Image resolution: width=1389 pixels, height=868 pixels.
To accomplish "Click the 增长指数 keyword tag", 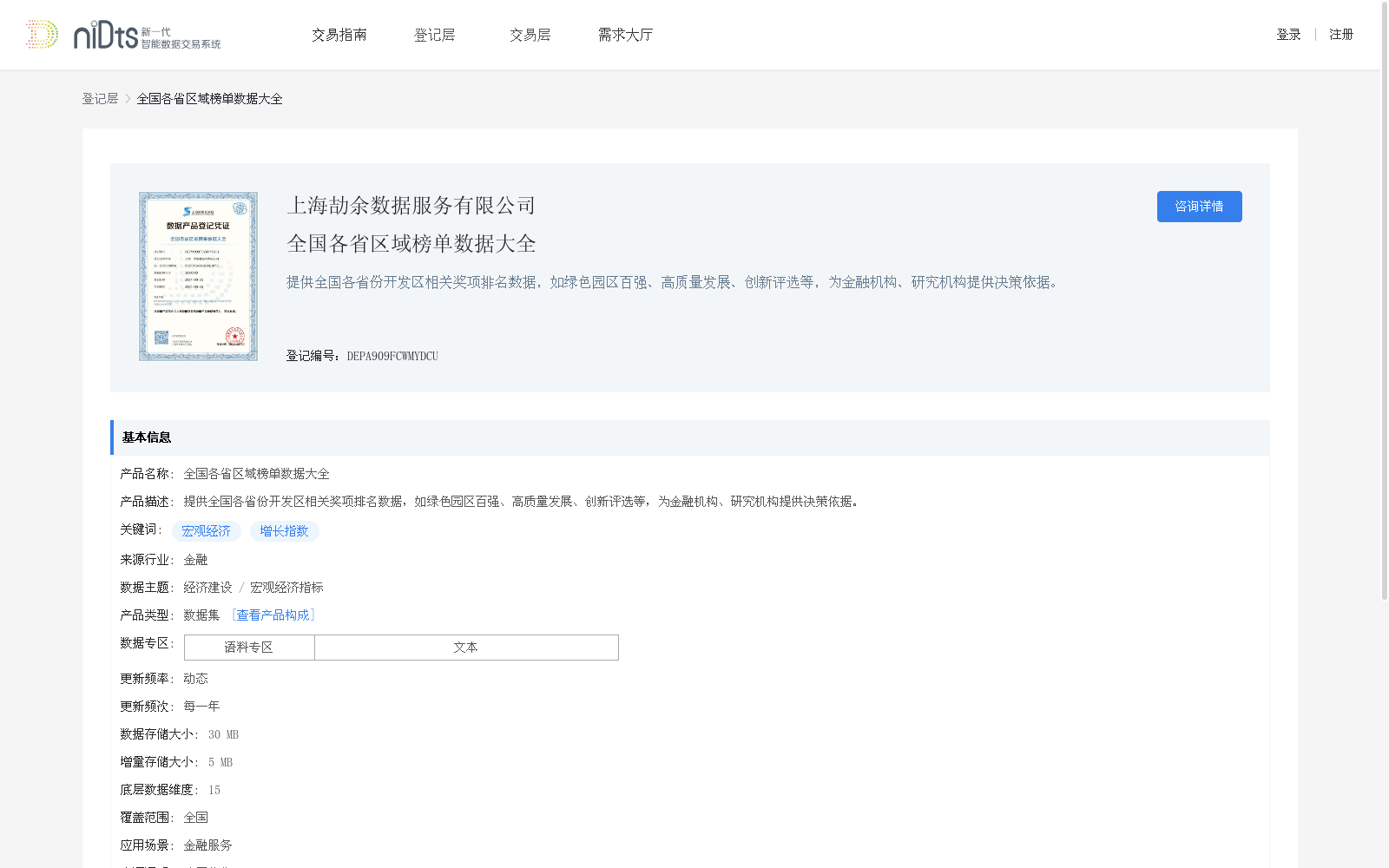I will point(285,531).
